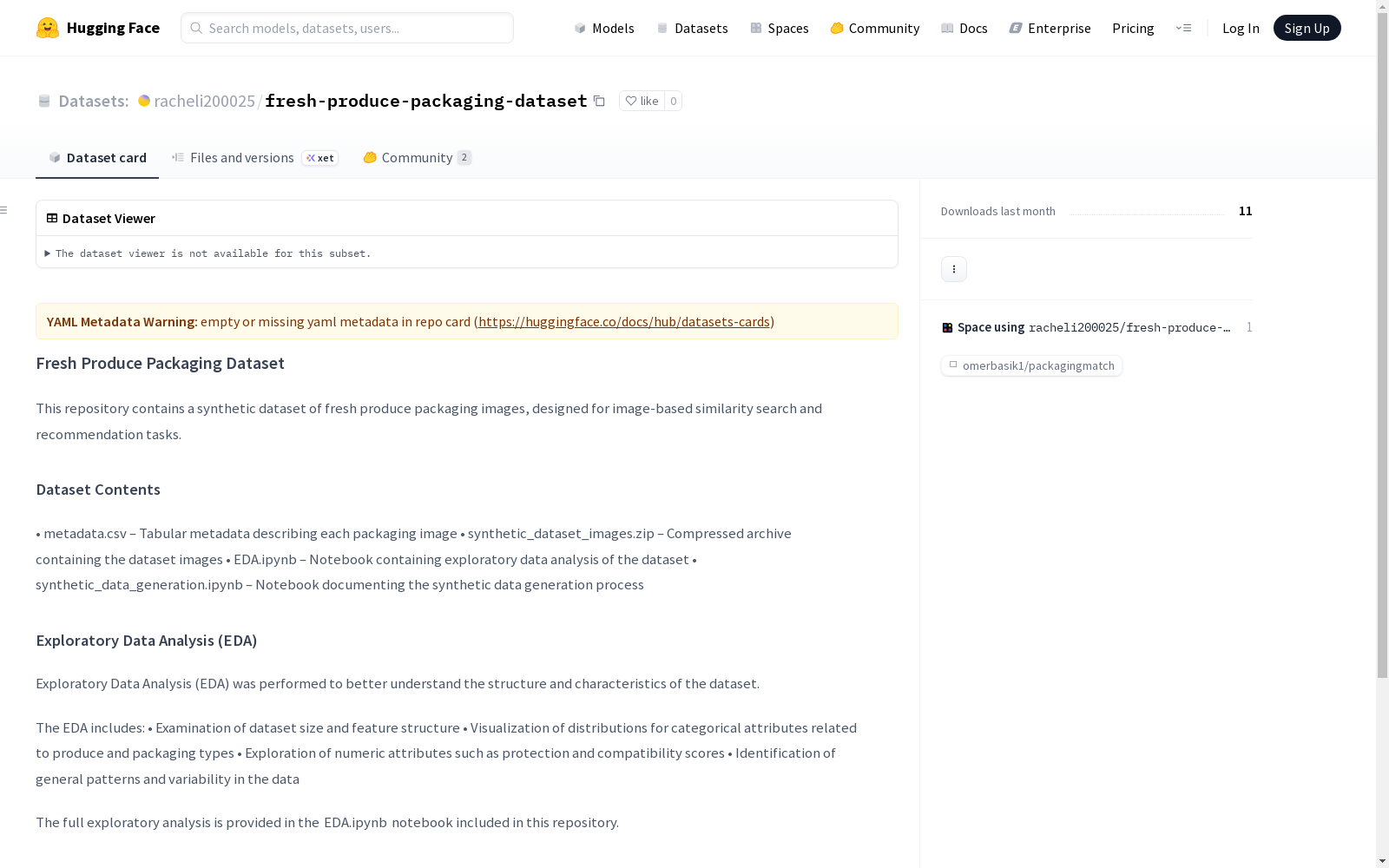
Task: Click the Hugging Face logo icon
Action: pyautogui.click(x=48, y=28)
